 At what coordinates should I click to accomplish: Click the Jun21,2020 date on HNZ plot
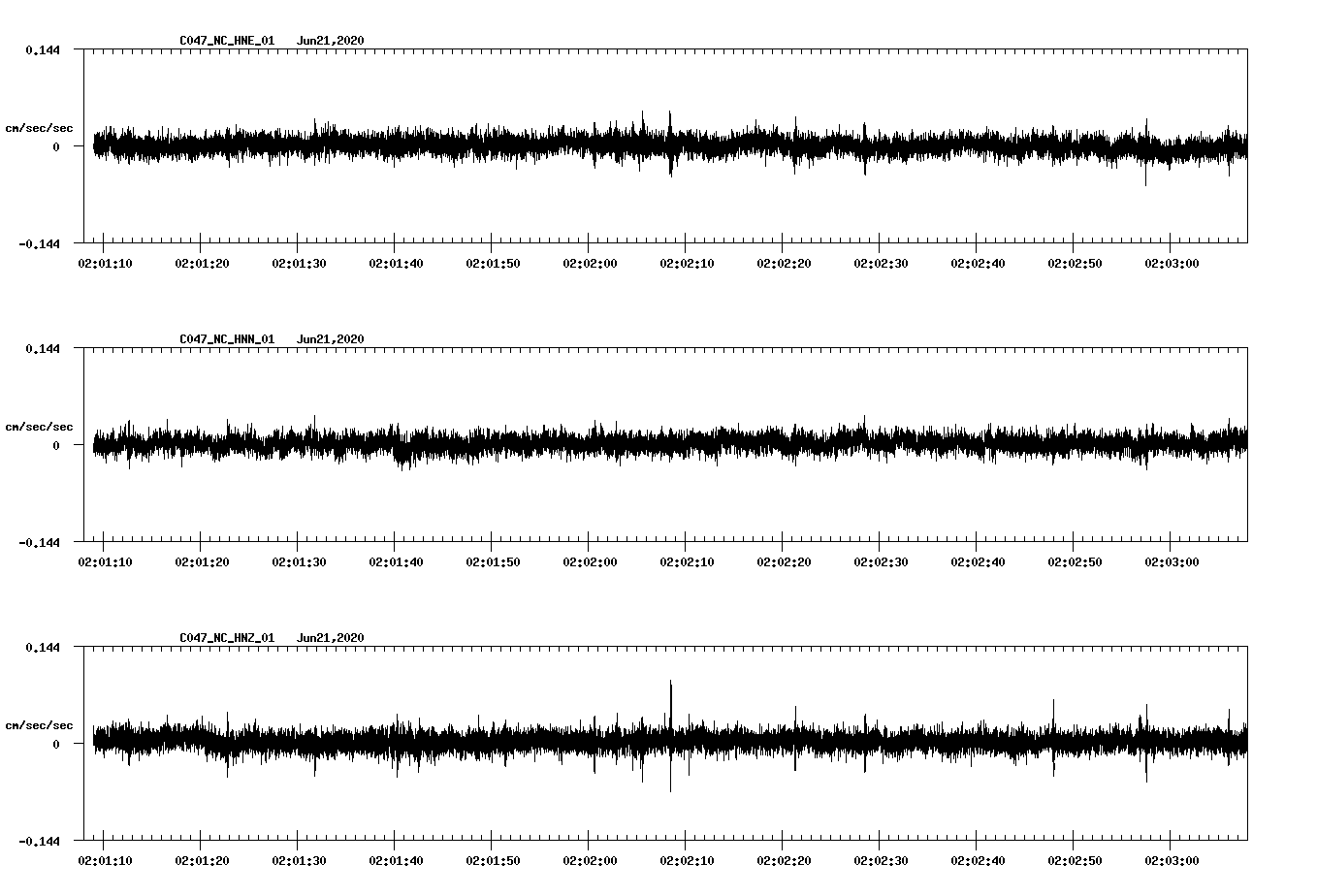pyautogui.click(x=331, y=638)
